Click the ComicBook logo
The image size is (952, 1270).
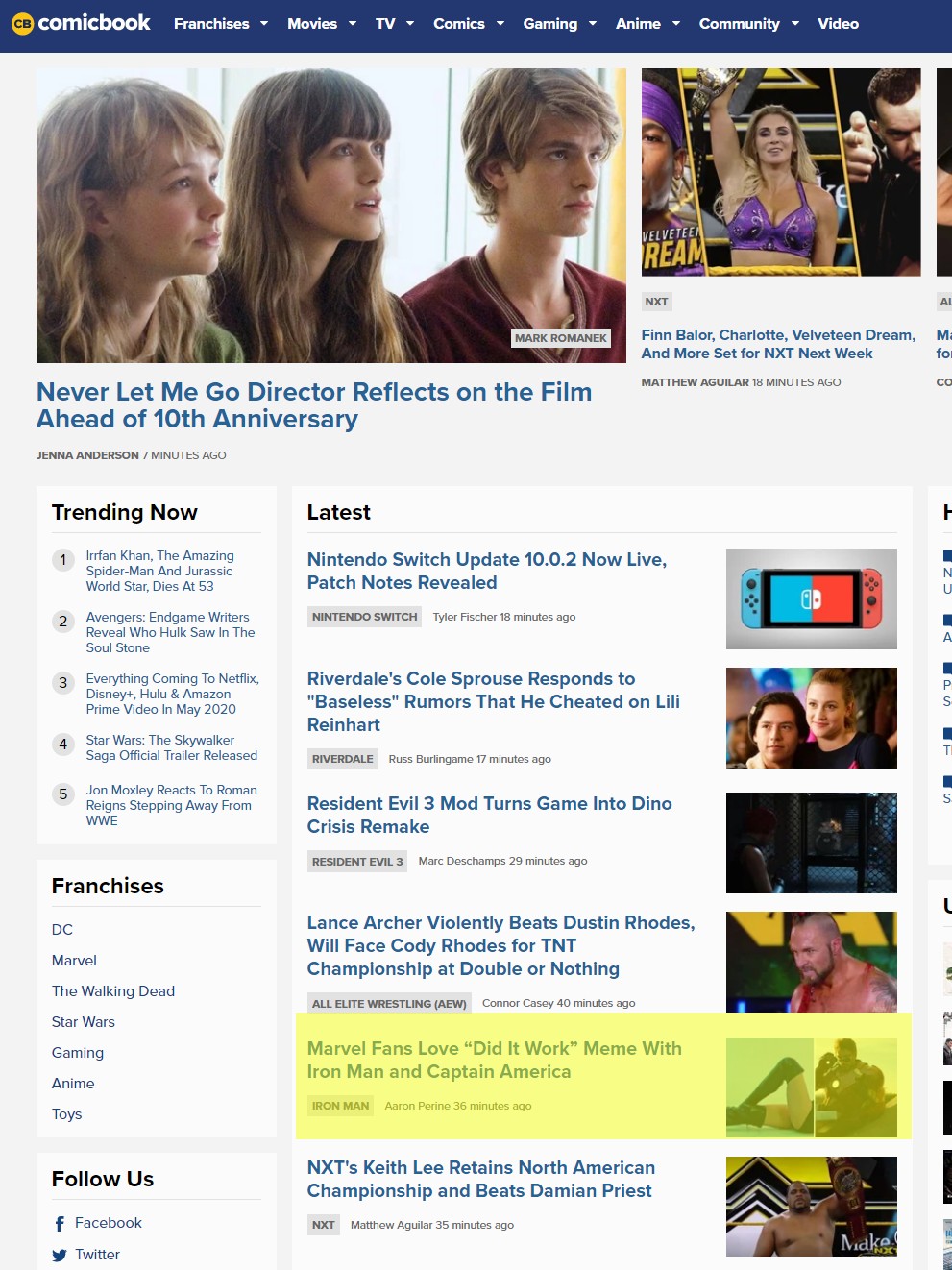pos(81,23)
